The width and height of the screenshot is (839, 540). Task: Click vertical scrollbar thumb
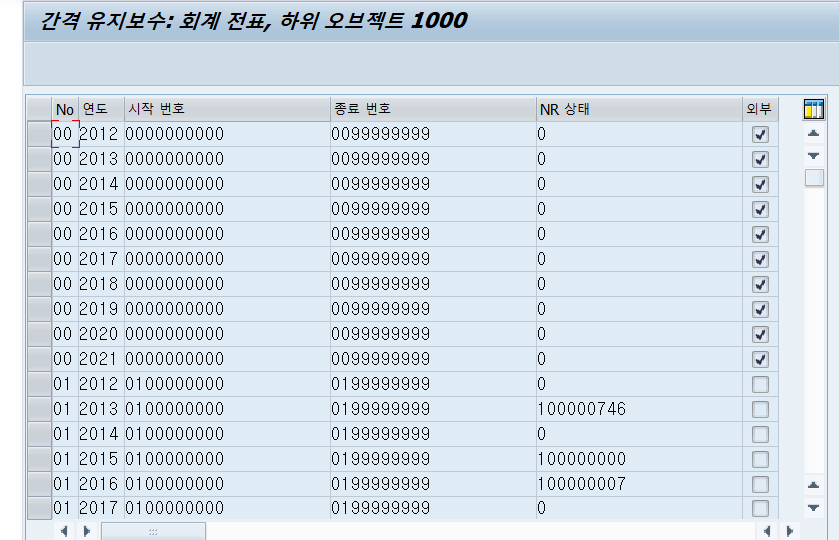click(814, 178)
